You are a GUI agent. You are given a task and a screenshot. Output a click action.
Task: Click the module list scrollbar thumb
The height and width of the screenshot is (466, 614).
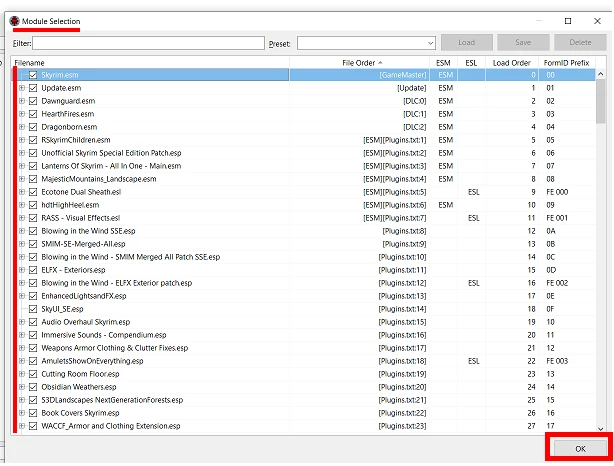(601, 101)
